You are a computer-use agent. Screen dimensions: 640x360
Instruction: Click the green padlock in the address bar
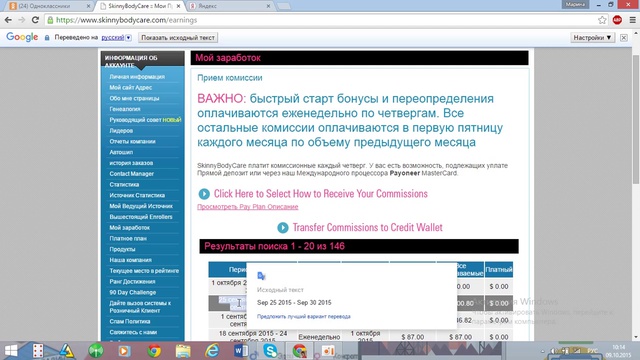(x=50, y=20)
